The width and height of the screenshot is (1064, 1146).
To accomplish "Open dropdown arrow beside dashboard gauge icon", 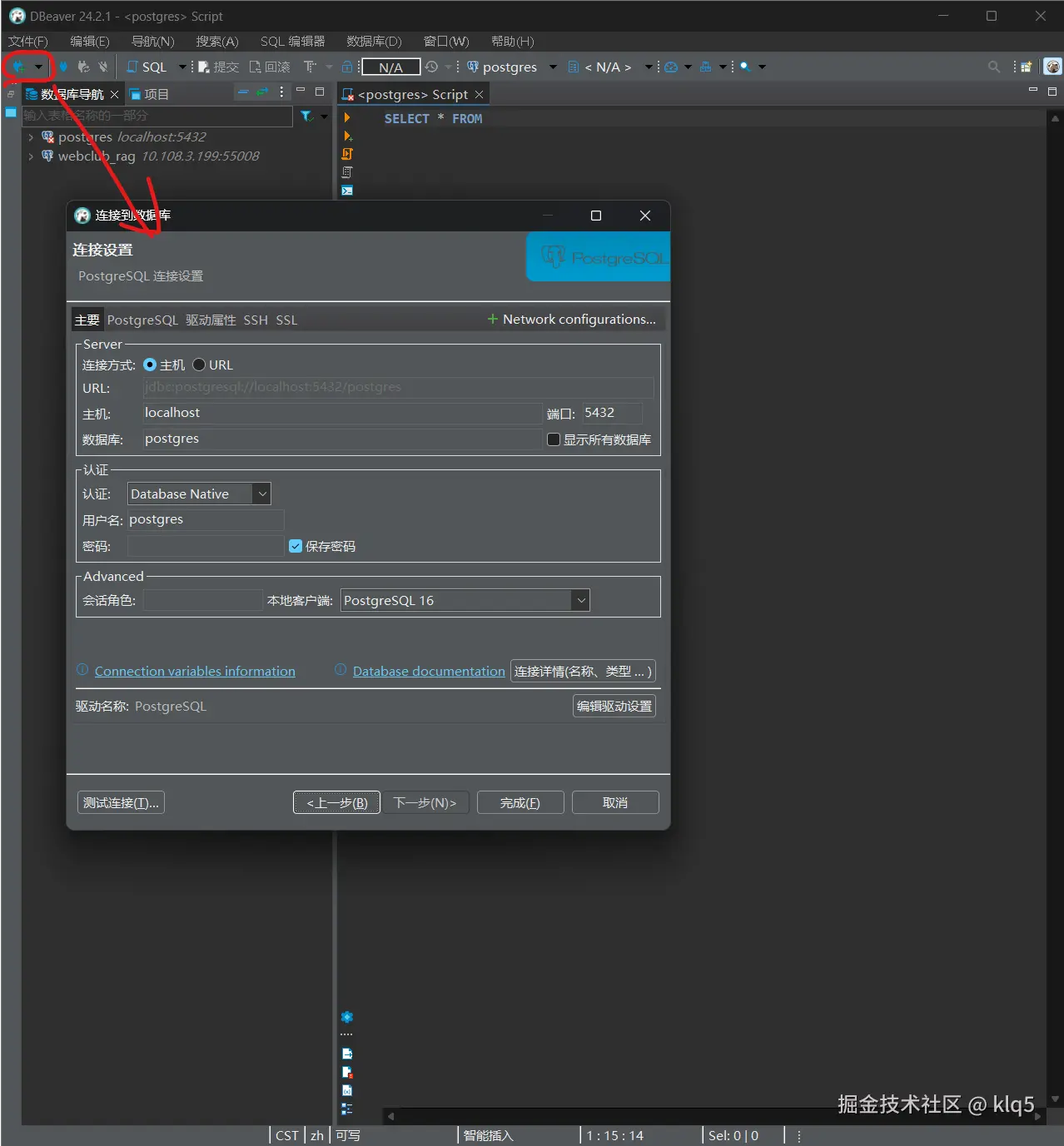I will pos(688,67).
